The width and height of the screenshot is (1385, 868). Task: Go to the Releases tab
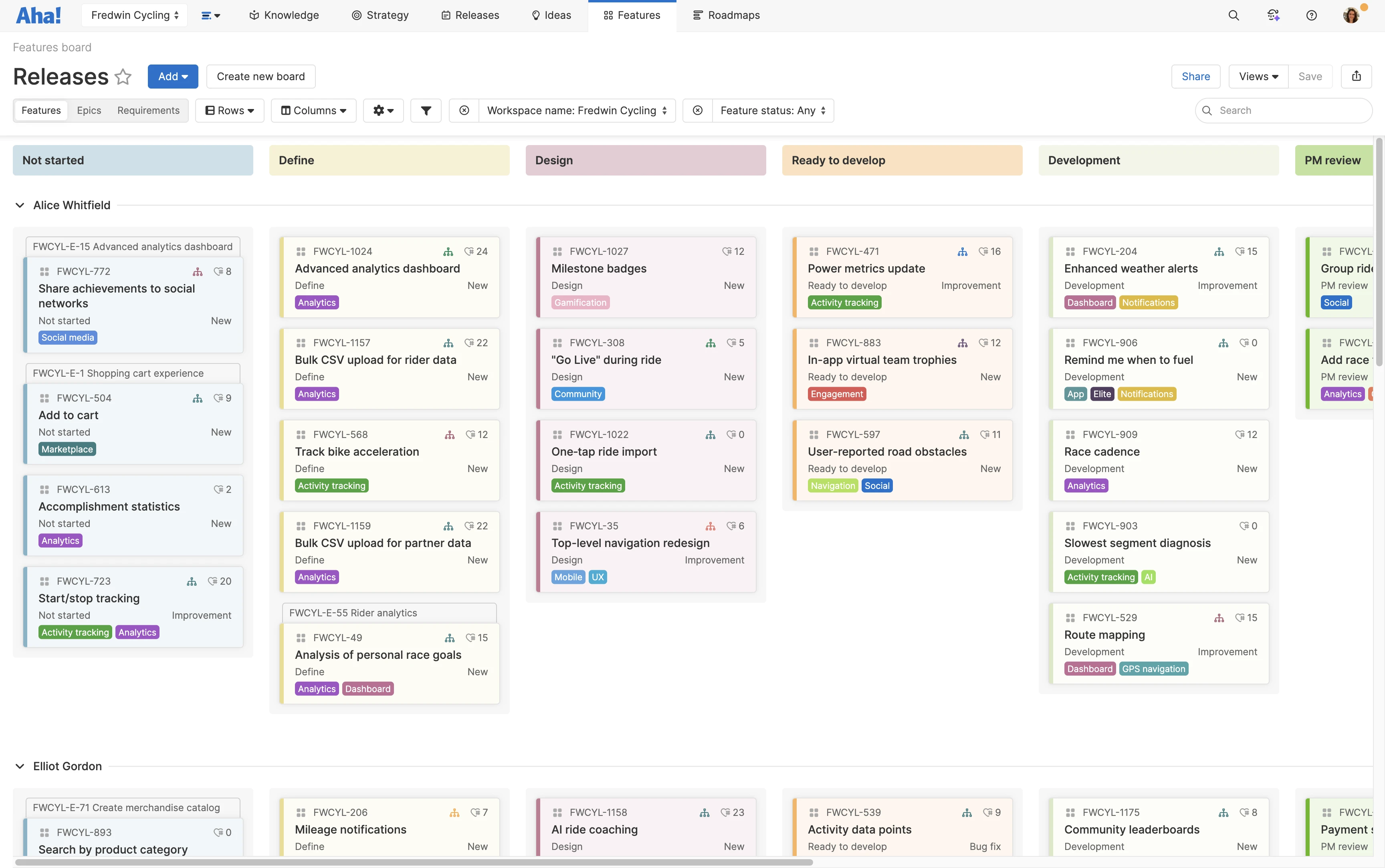[x=470, y=16]
